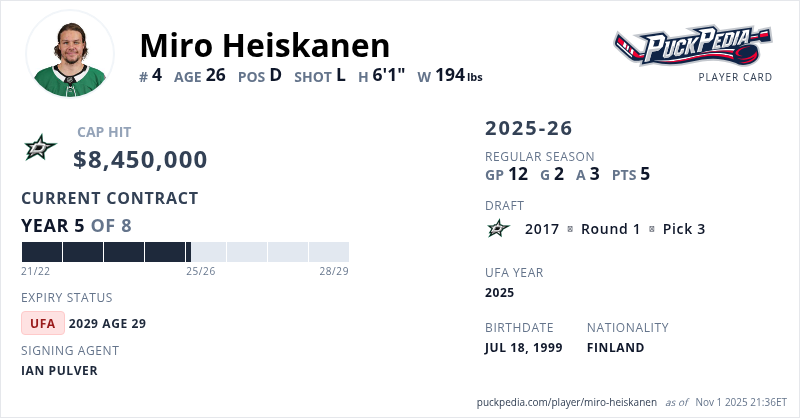Screen dimensions: 800x418
Task: Click the games played value 12
Action: (518, 174)
